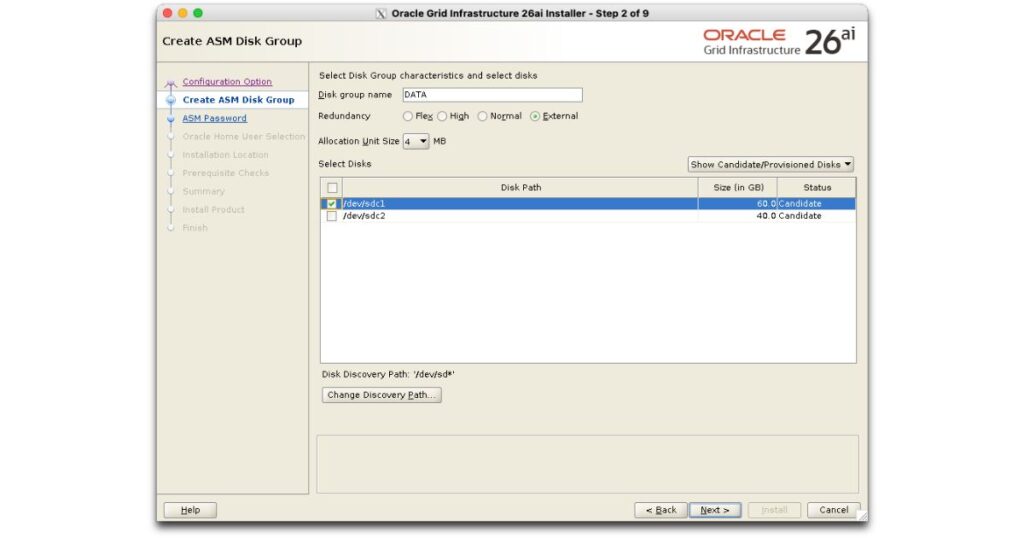
Task: Select the High redundancy option
Action: point(442,116)
